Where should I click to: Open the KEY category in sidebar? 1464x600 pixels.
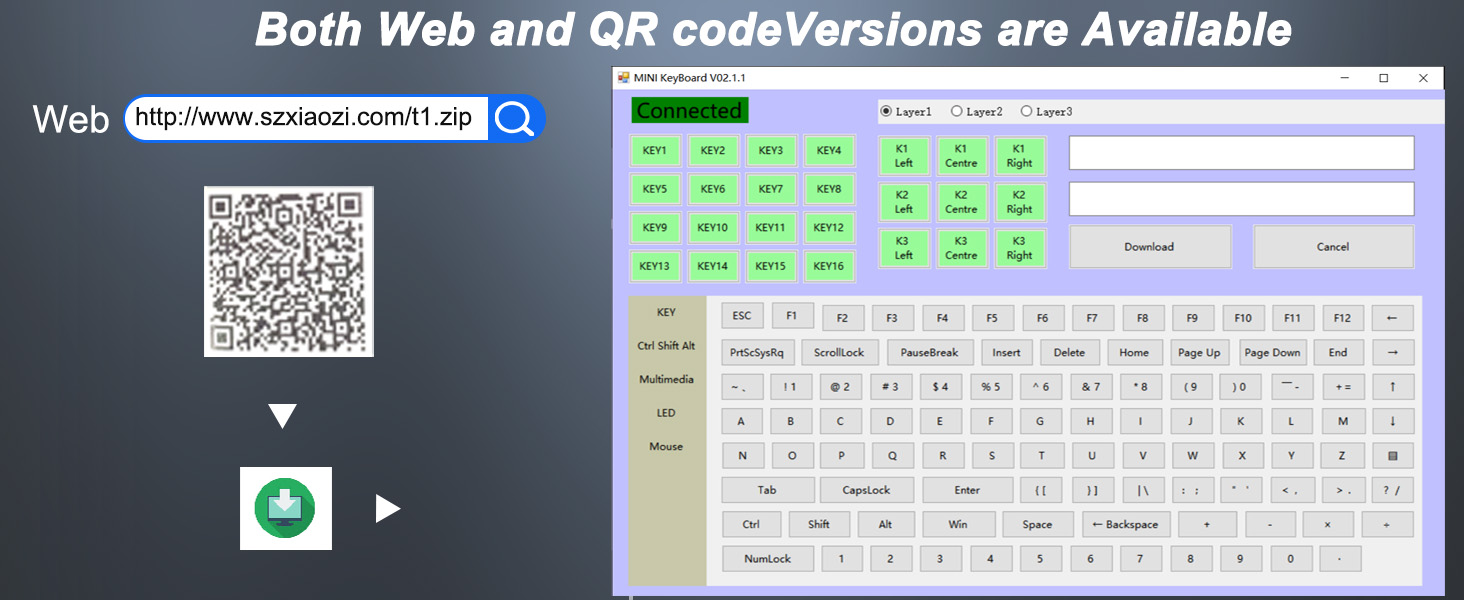(x=666, y=312)
